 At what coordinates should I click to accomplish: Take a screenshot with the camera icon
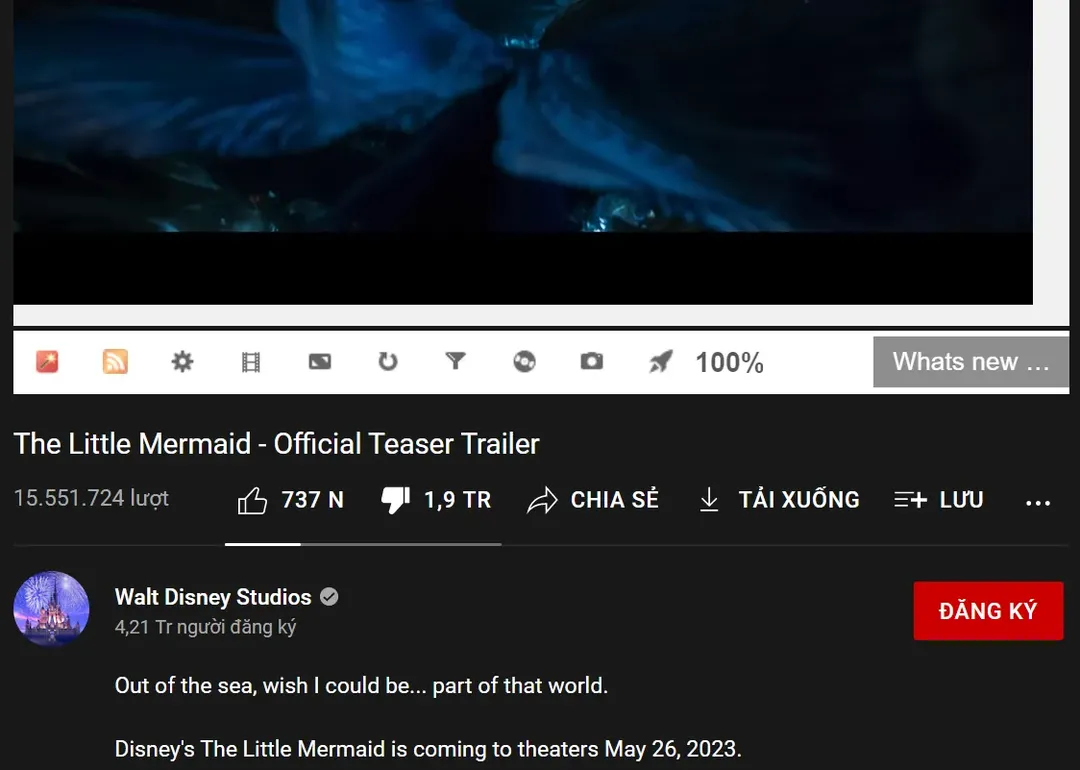pyautogui.click(x=591, y=362)
